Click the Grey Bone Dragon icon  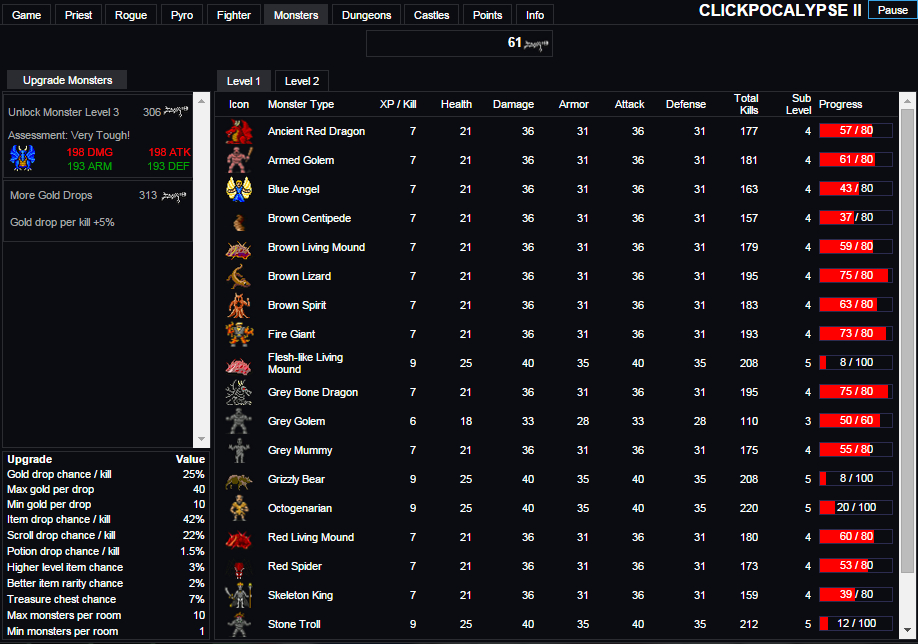(238, 393)
